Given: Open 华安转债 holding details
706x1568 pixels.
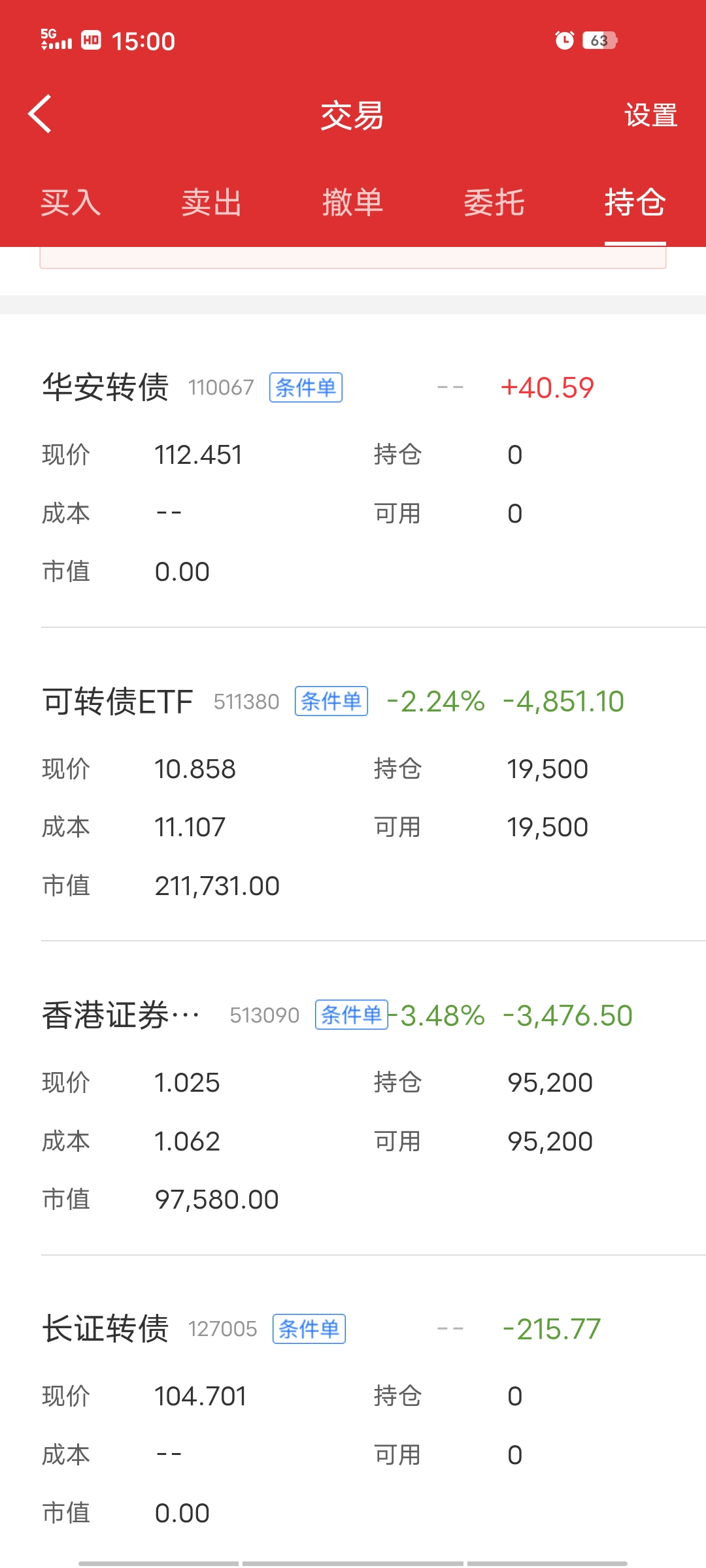Looking at the screenshot, I should click(x=106, y=387).
